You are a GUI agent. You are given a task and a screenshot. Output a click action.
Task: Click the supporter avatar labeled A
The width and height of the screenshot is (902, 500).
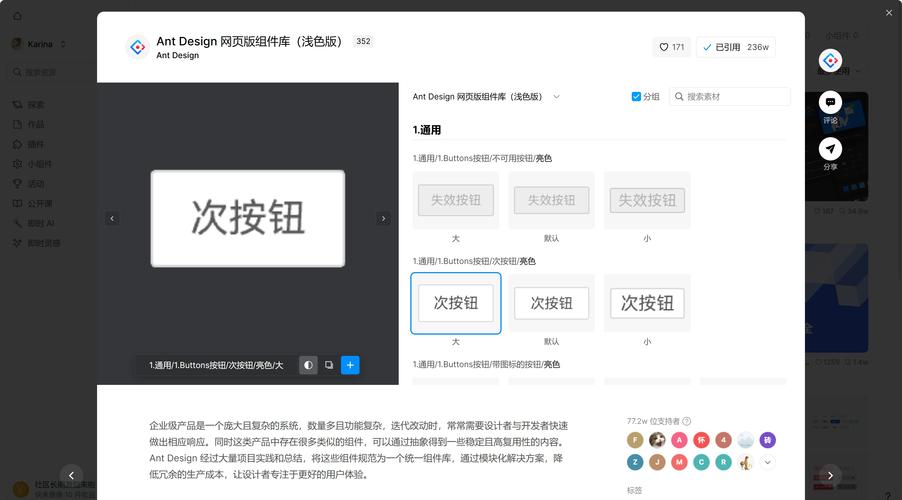click(x=679, y=440)
